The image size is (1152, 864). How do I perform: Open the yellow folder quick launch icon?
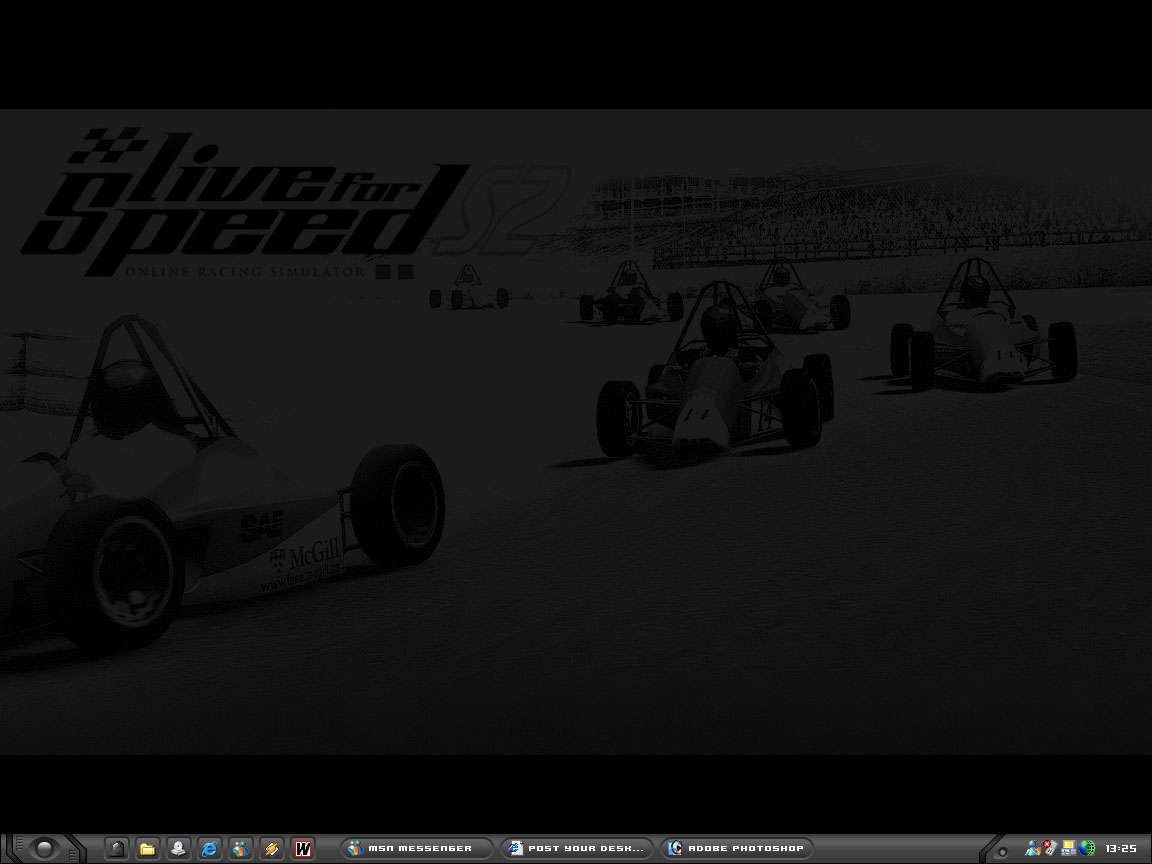pos(148,849)
